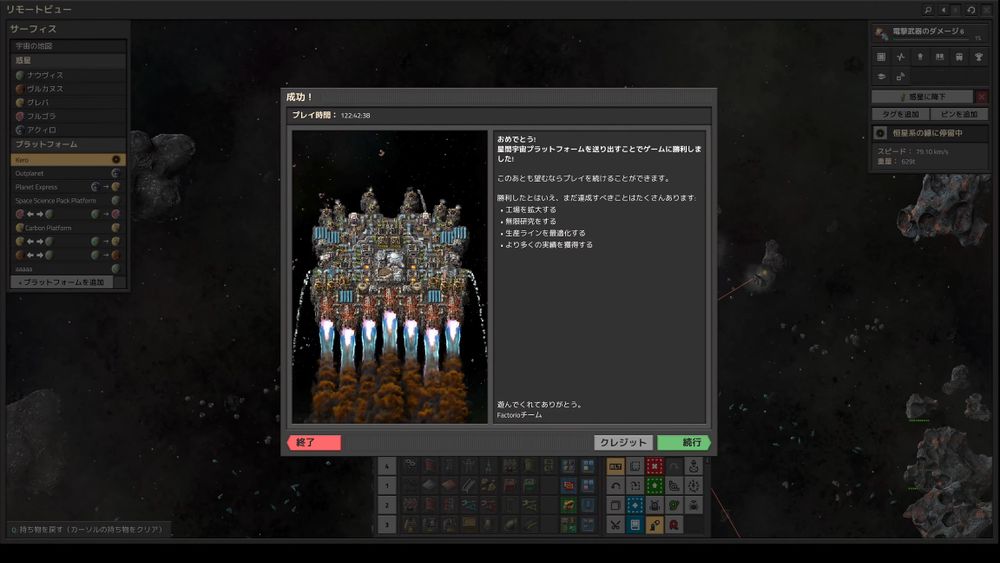Click the select-area tool shortcut beside ALT
The width and height of the screenshot is (1000, 563).
pos(635,466)
